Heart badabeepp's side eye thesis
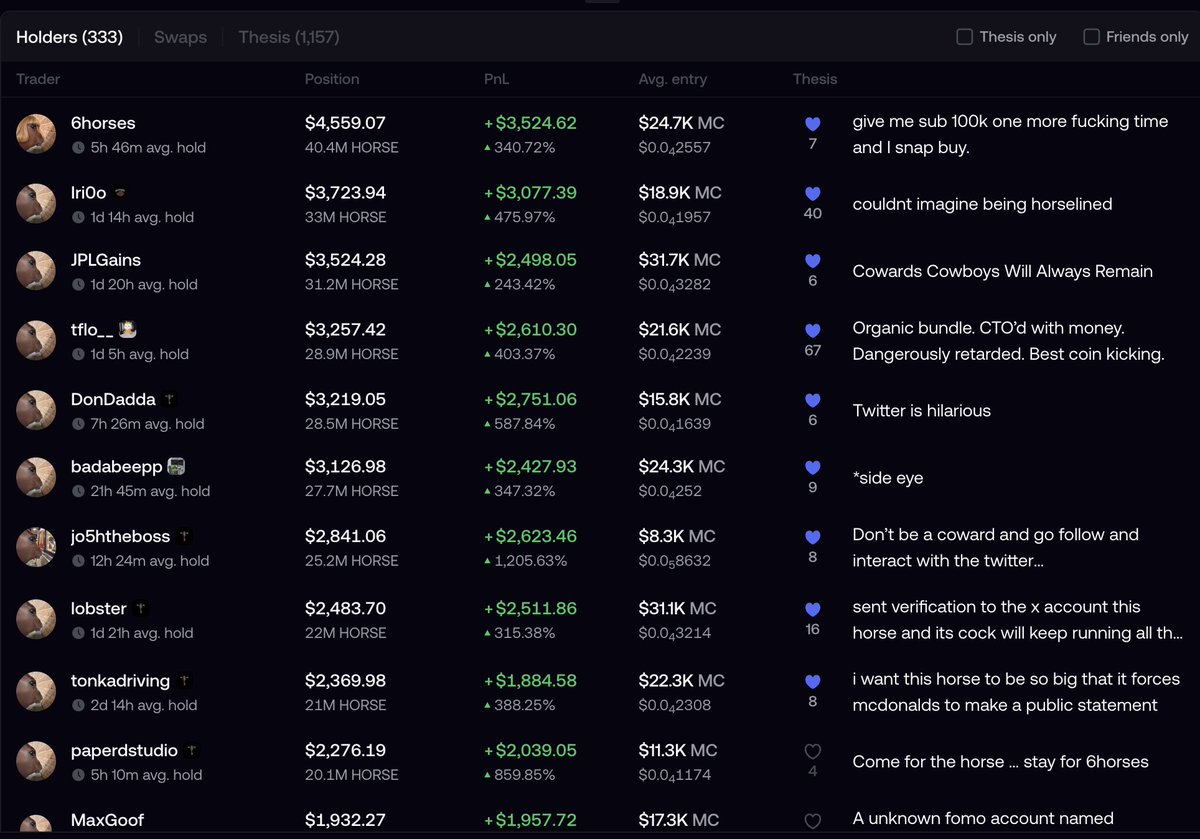Viewport: 1200px width, 839px height. click(812, 468)
